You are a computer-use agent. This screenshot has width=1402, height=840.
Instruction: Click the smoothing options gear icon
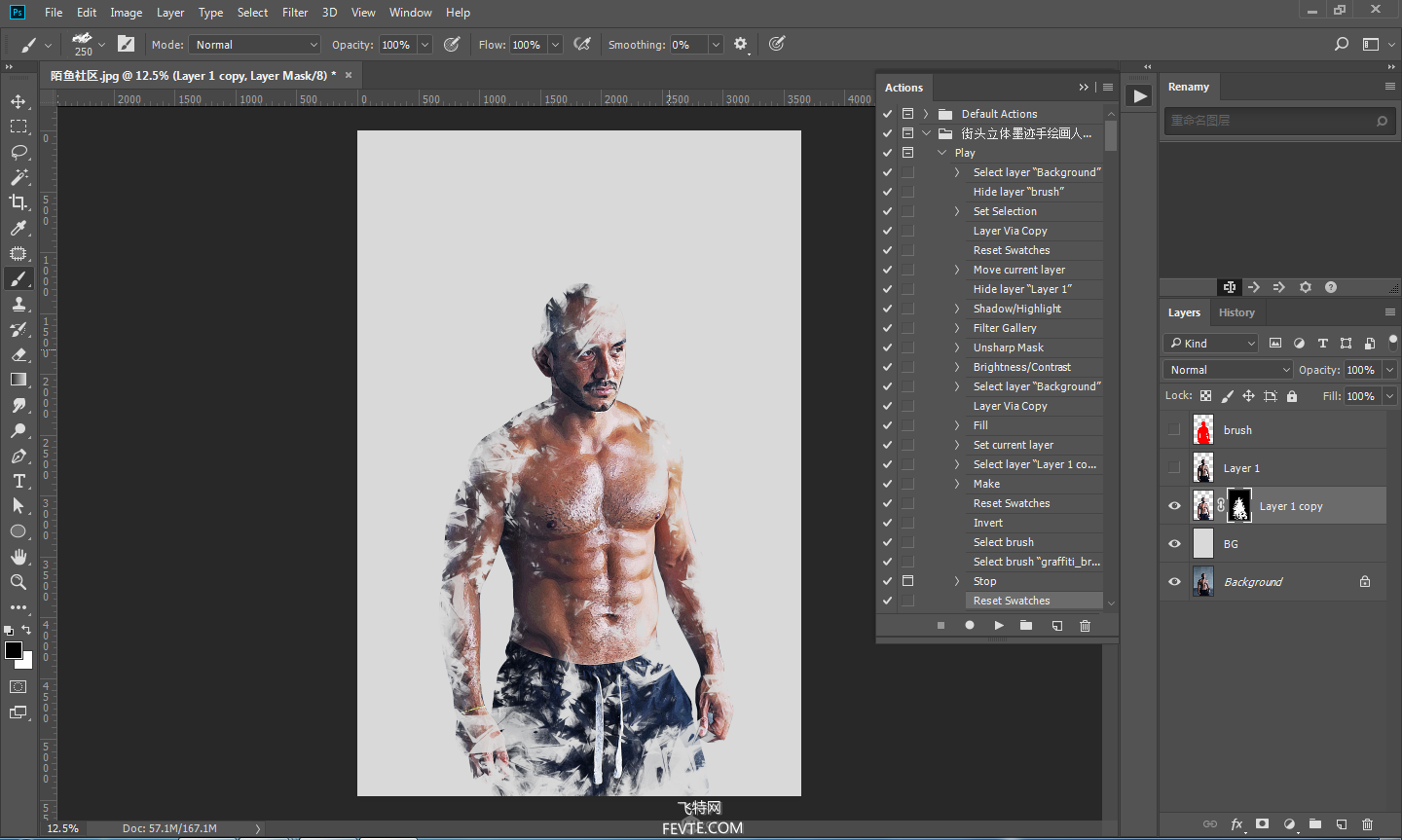click(741, 44)
